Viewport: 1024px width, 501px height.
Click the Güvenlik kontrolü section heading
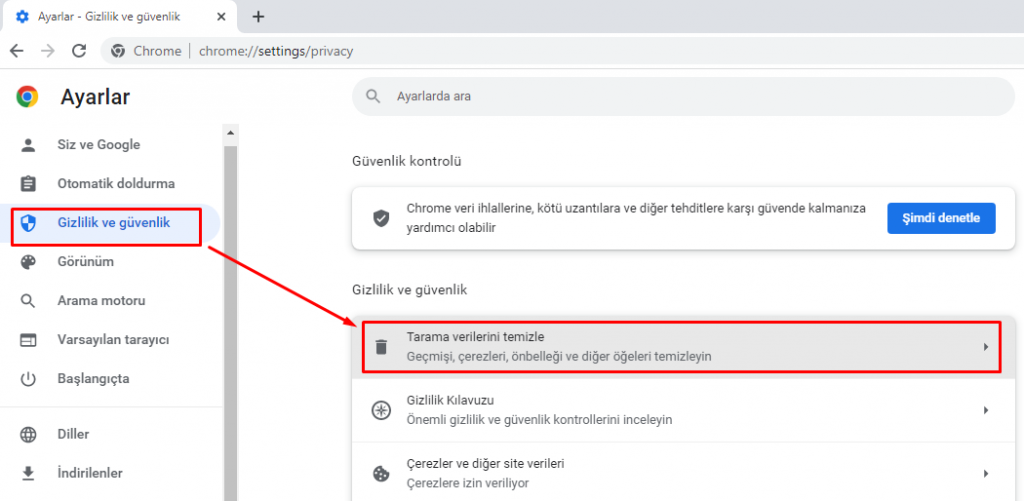[407, 161]
